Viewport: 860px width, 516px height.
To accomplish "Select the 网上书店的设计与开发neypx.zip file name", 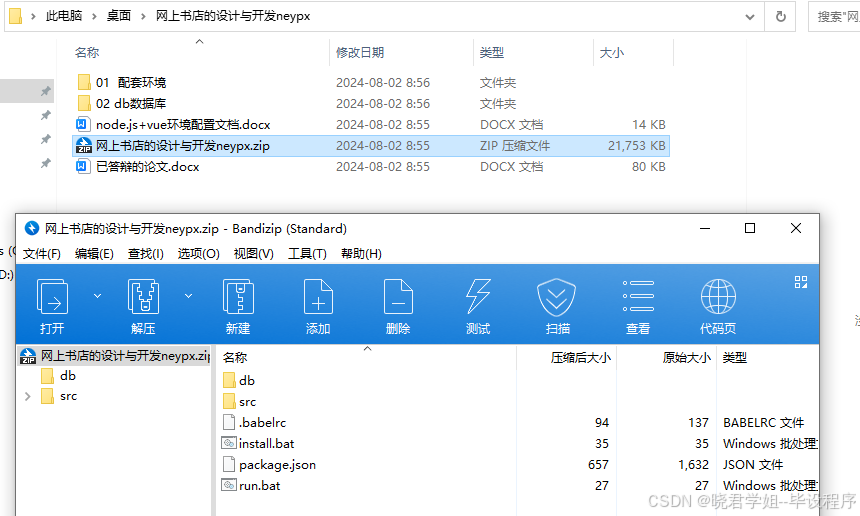I will [x=183, y=146].
